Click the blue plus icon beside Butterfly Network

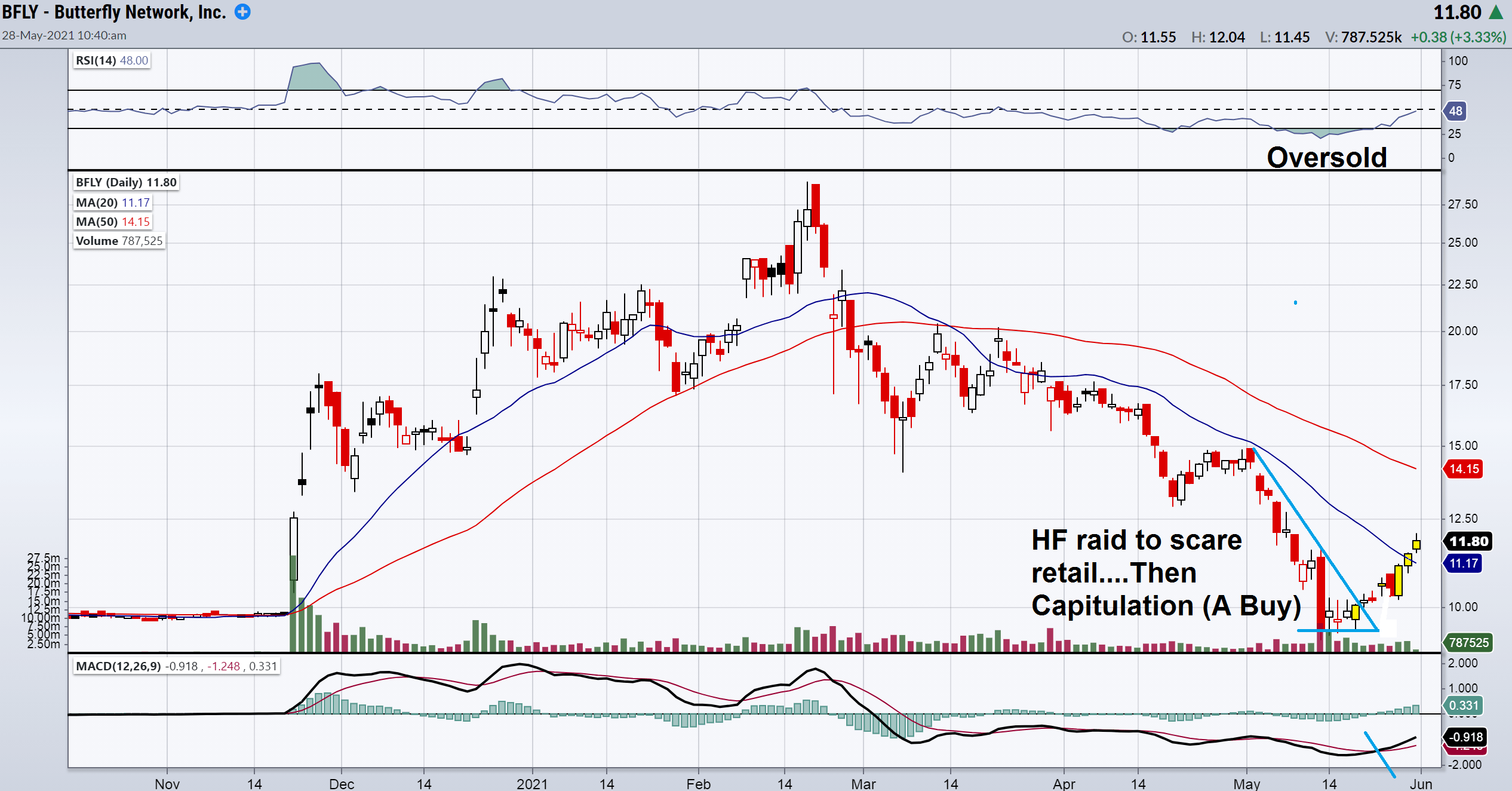pyautogui.click(x=242, y=12)
